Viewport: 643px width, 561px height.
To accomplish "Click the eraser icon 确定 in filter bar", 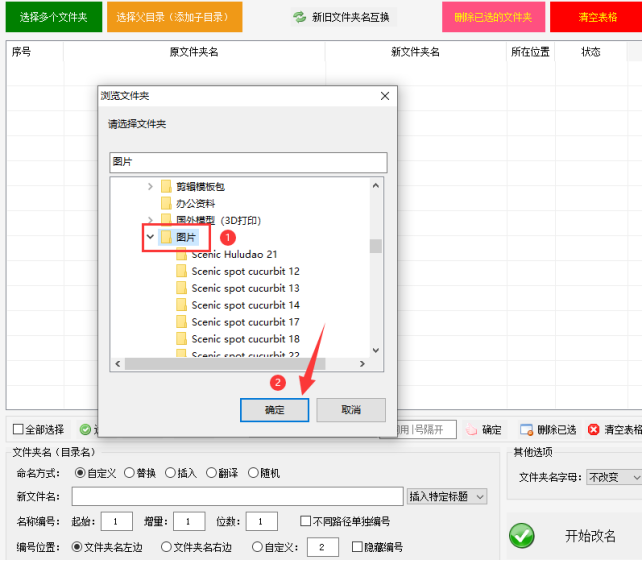I will [472, 429].
